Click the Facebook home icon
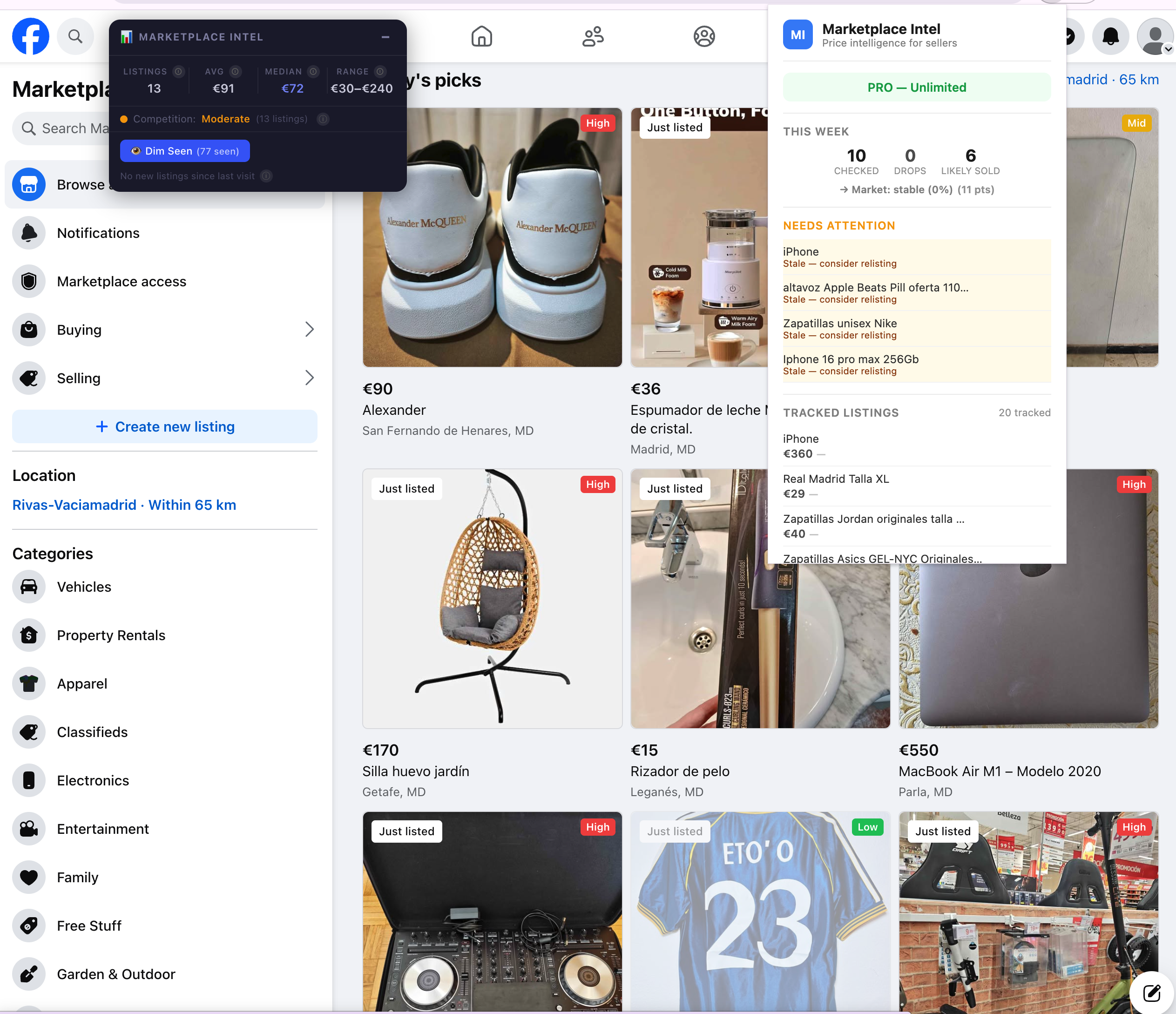The height and width of the screenshot is (1014, 1176). (x=482, y=36)
